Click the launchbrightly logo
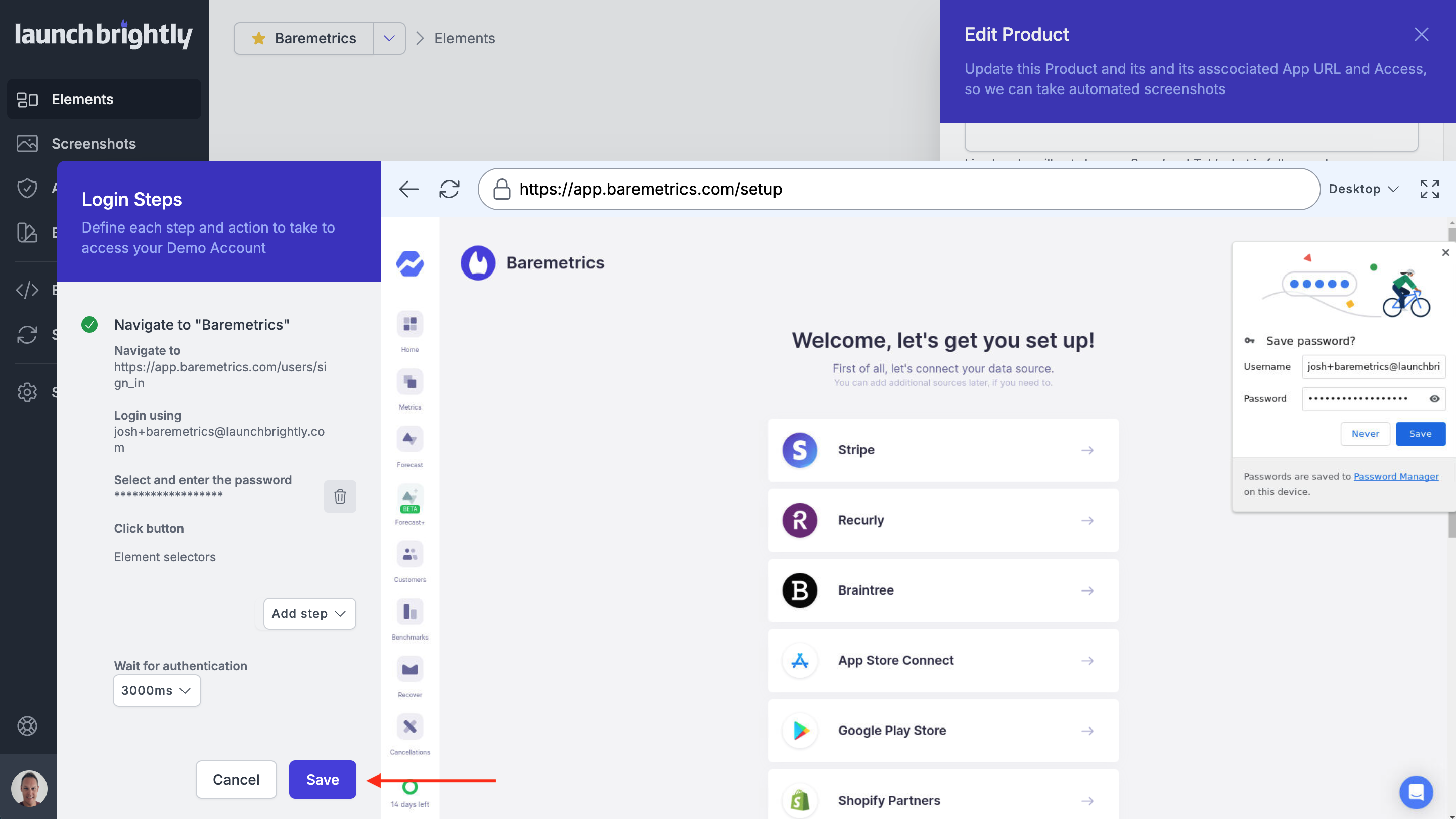This screenshot has height=819, width=1456. pyautogui.click(x=104, y=34)
